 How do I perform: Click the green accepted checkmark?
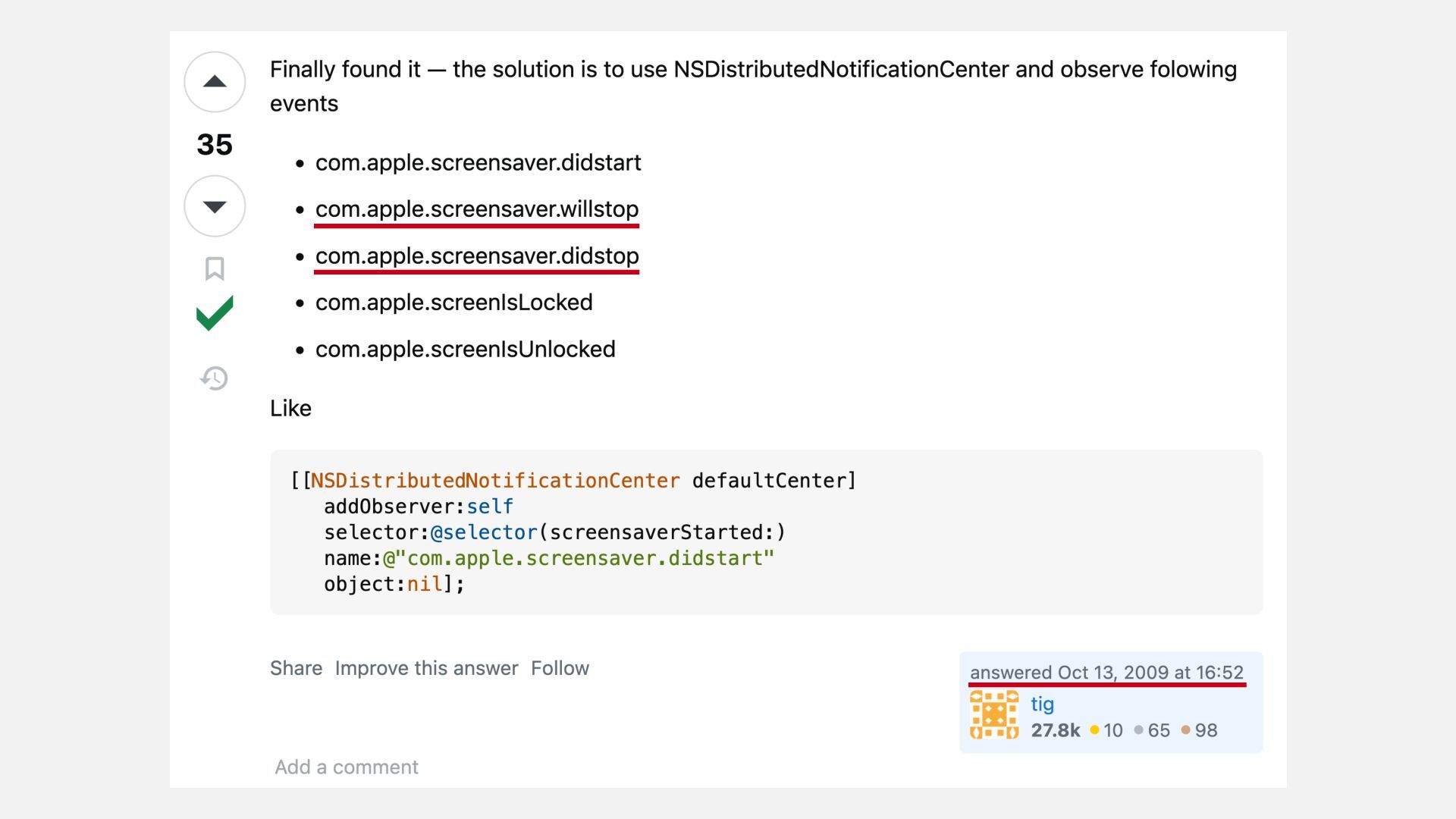pos(215,313)
